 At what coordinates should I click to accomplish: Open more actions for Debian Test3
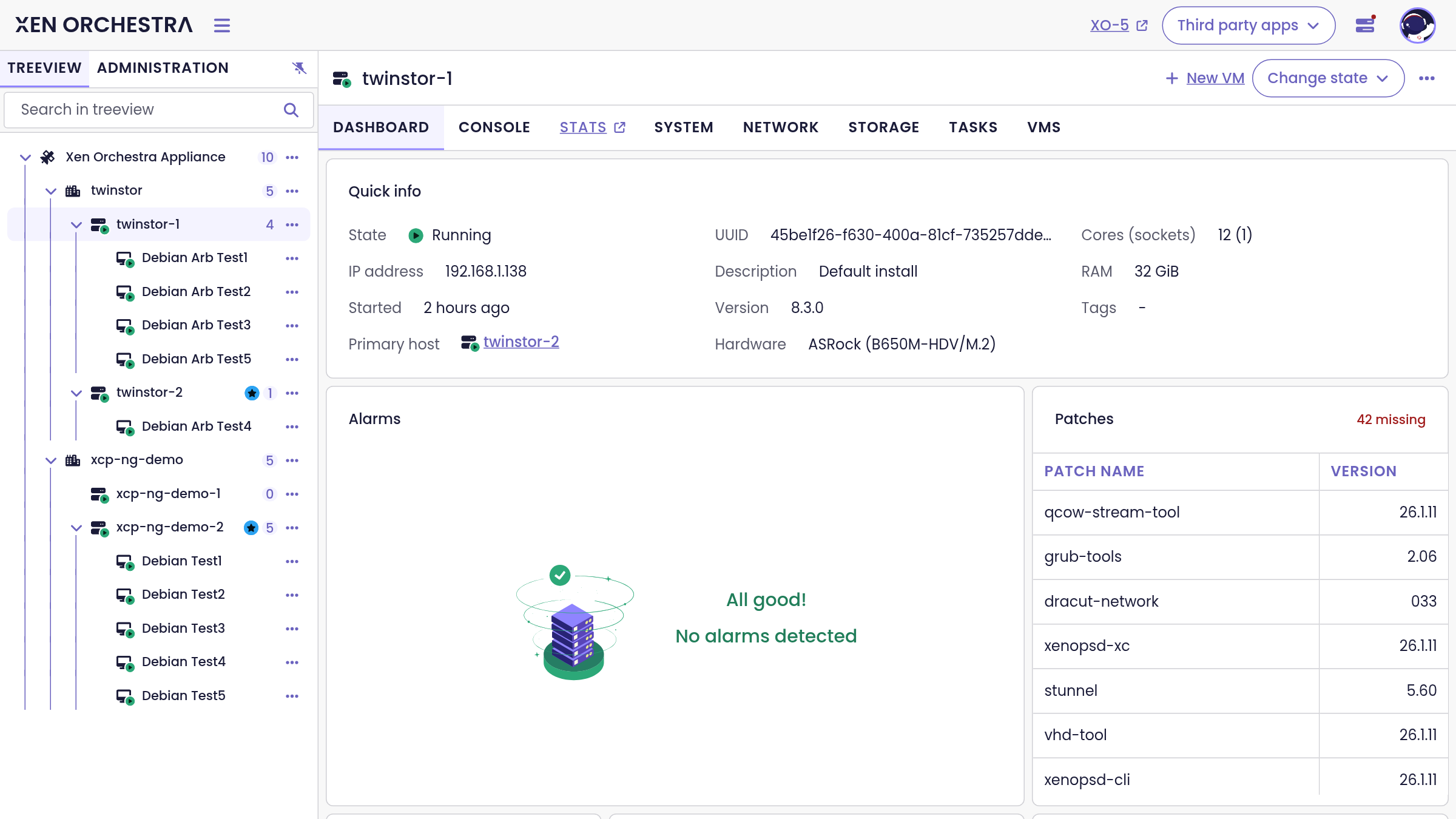[292, 629]
